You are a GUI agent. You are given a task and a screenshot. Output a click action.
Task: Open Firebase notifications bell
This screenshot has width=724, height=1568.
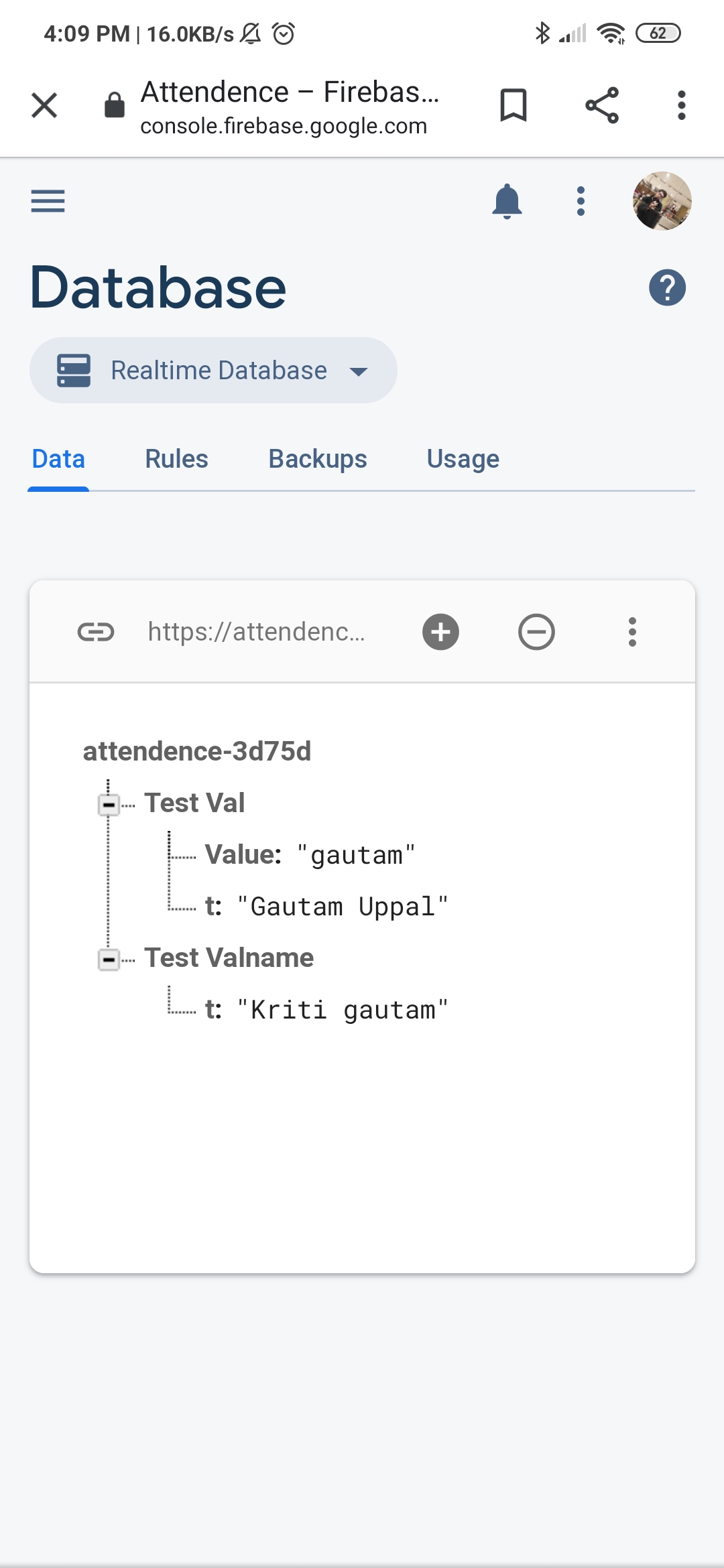(x=507, y=201)
